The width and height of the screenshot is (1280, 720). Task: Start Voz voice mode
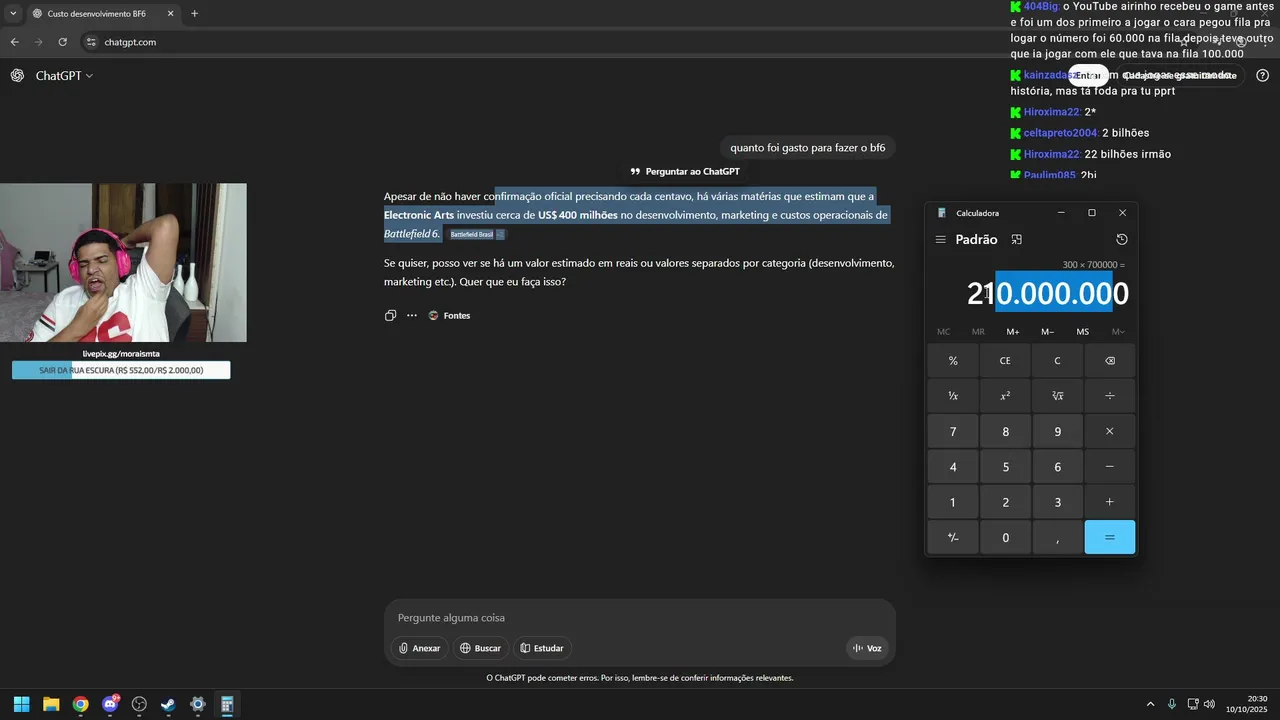point(867,648)
